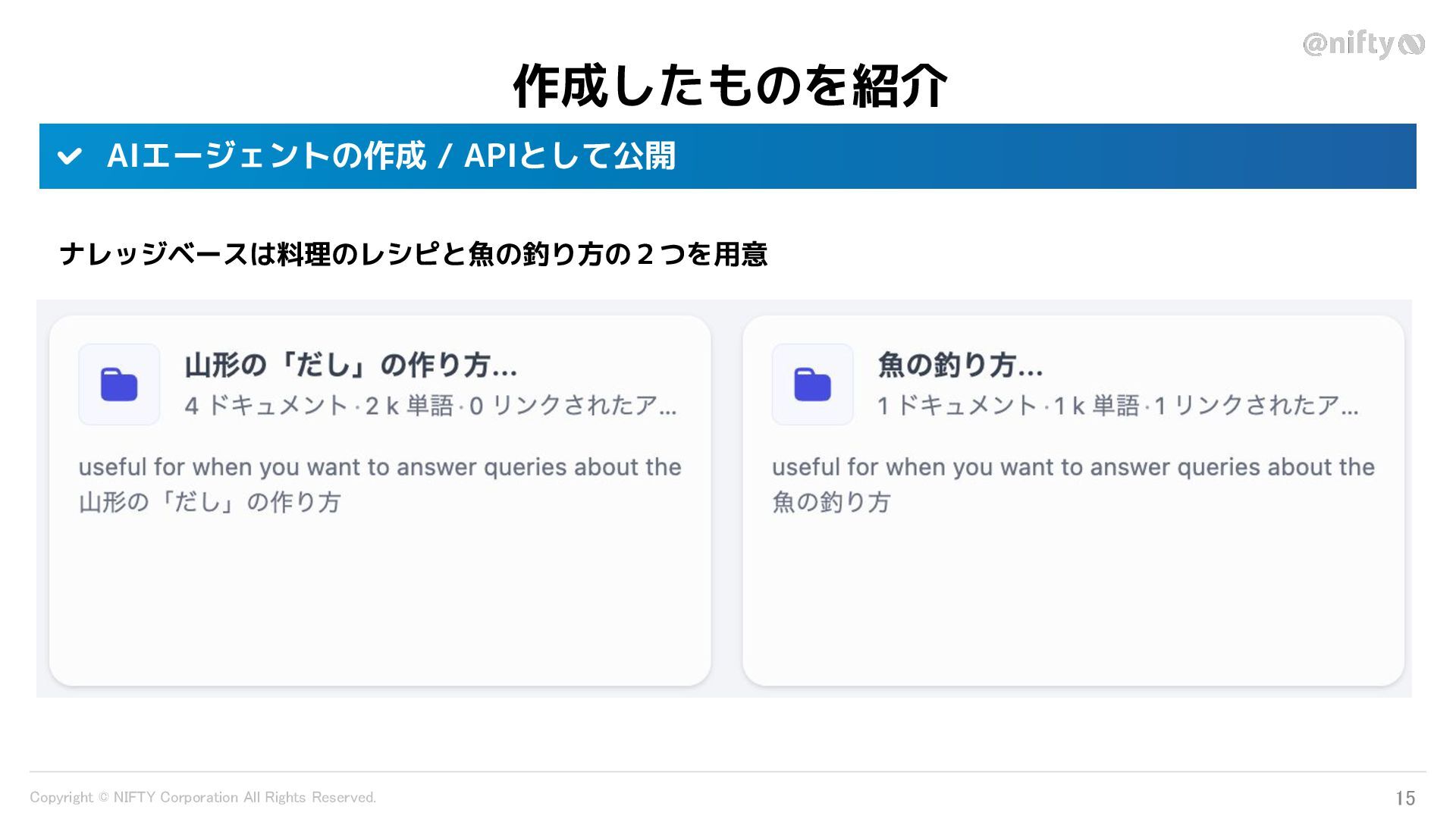Click the page number 15
Image resolution: width=1456 pixels, height=819 pixels.
click(1404, 798)
